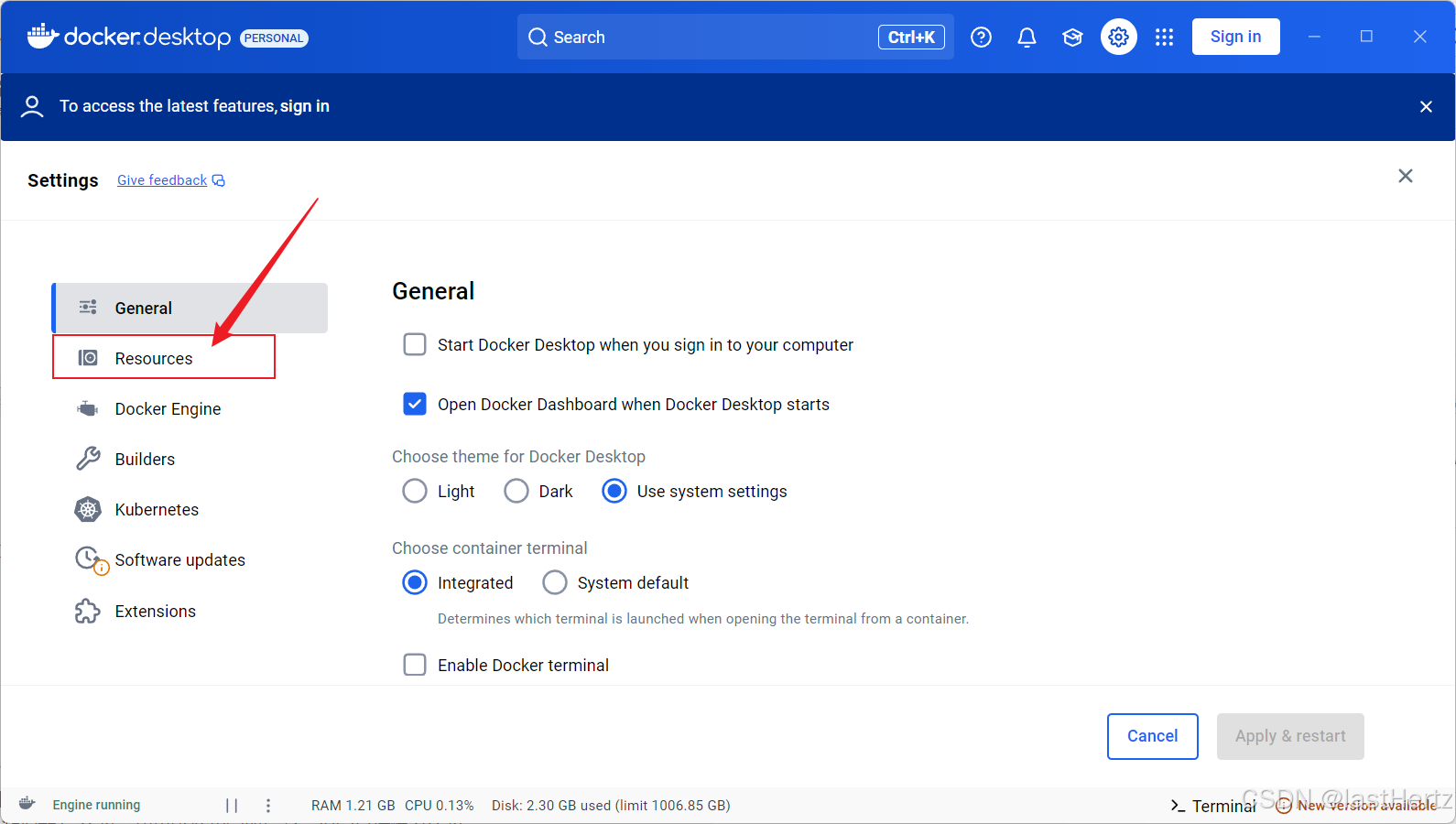Click the Docker whale logo
Image resolution: width=1456 pixels, height=824 pixels.
click(x=43, y=36)
